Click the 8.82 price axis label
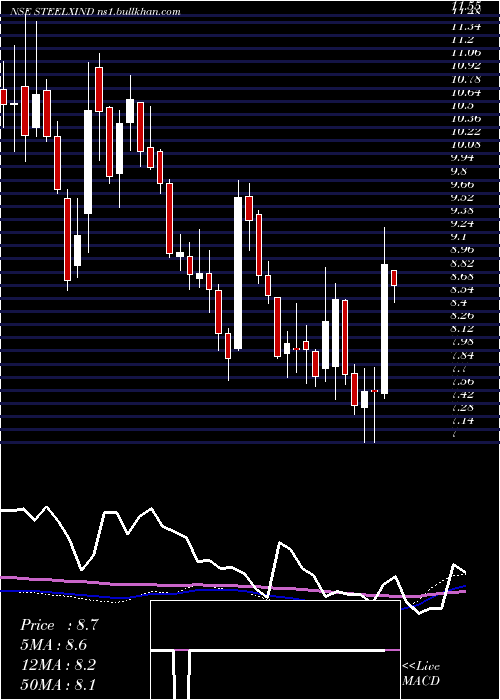 click(464, 263)
